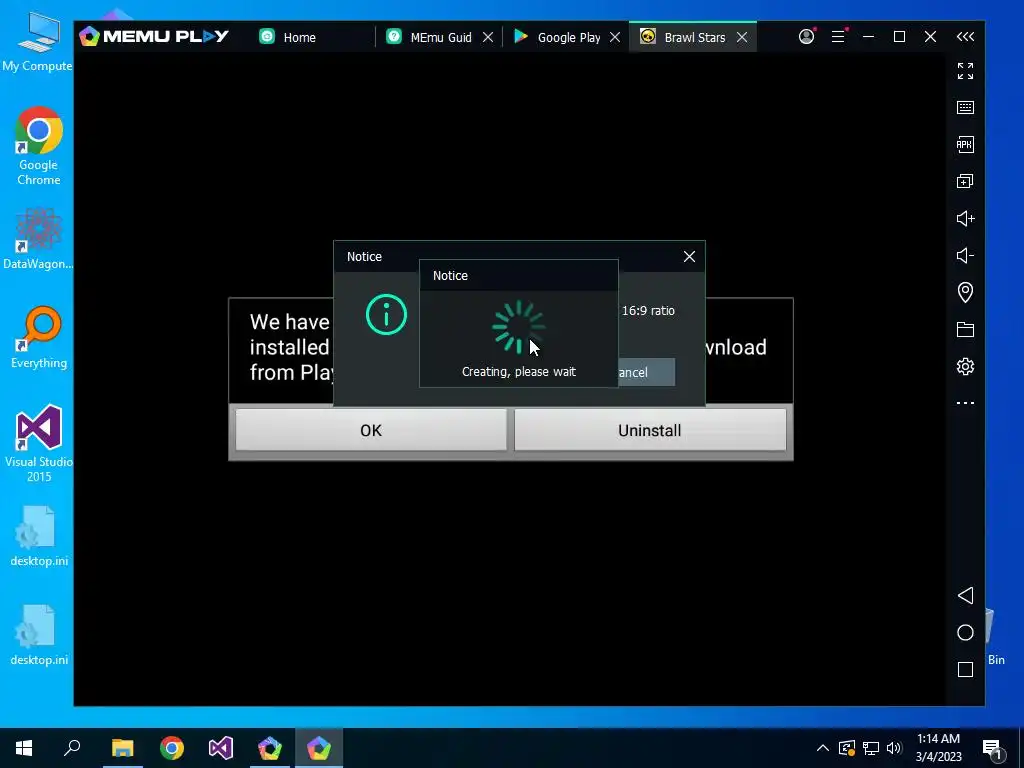
Task: Open the Everything search desktop shortcut
Action: click(x=39, y=337)
